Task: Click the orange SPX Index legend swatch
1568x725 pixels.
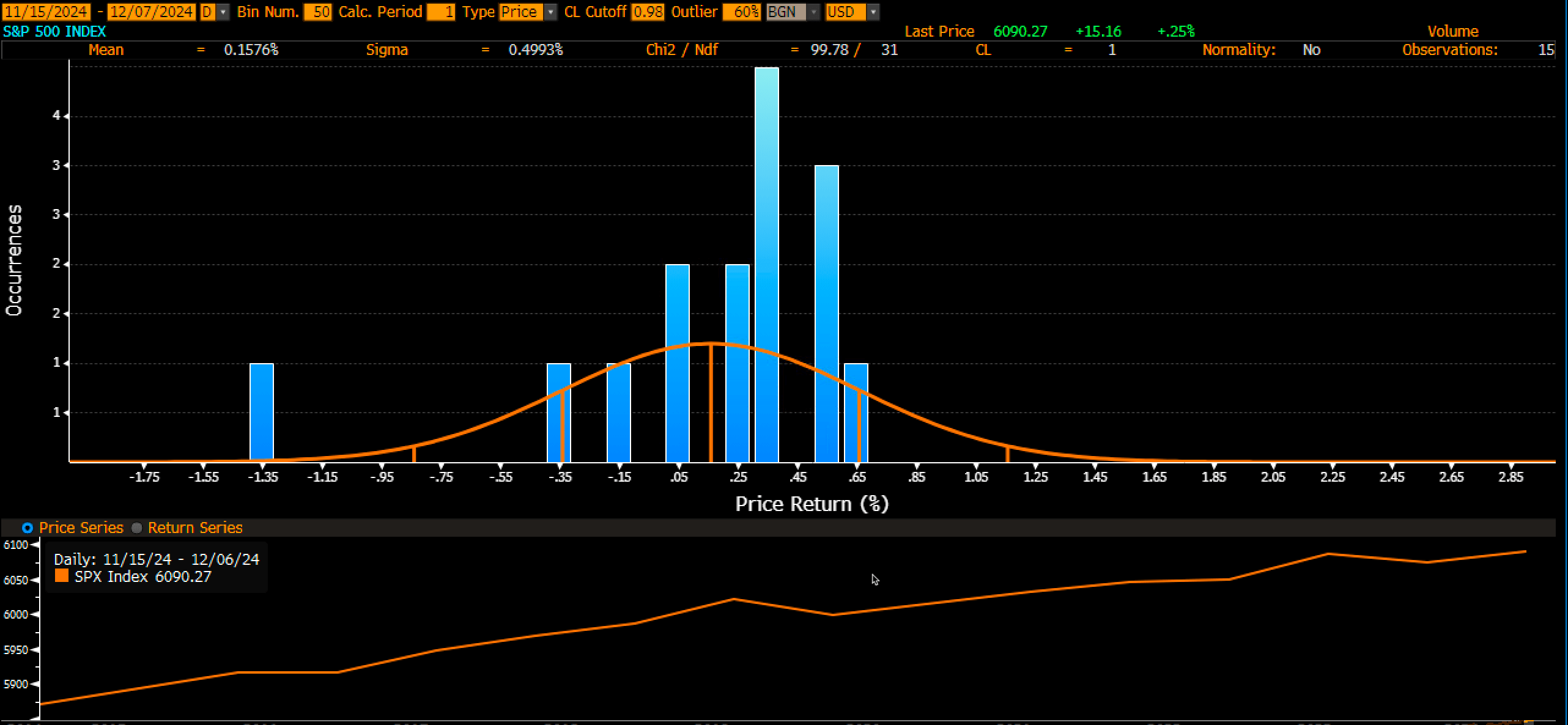Action: coord(62,576)
